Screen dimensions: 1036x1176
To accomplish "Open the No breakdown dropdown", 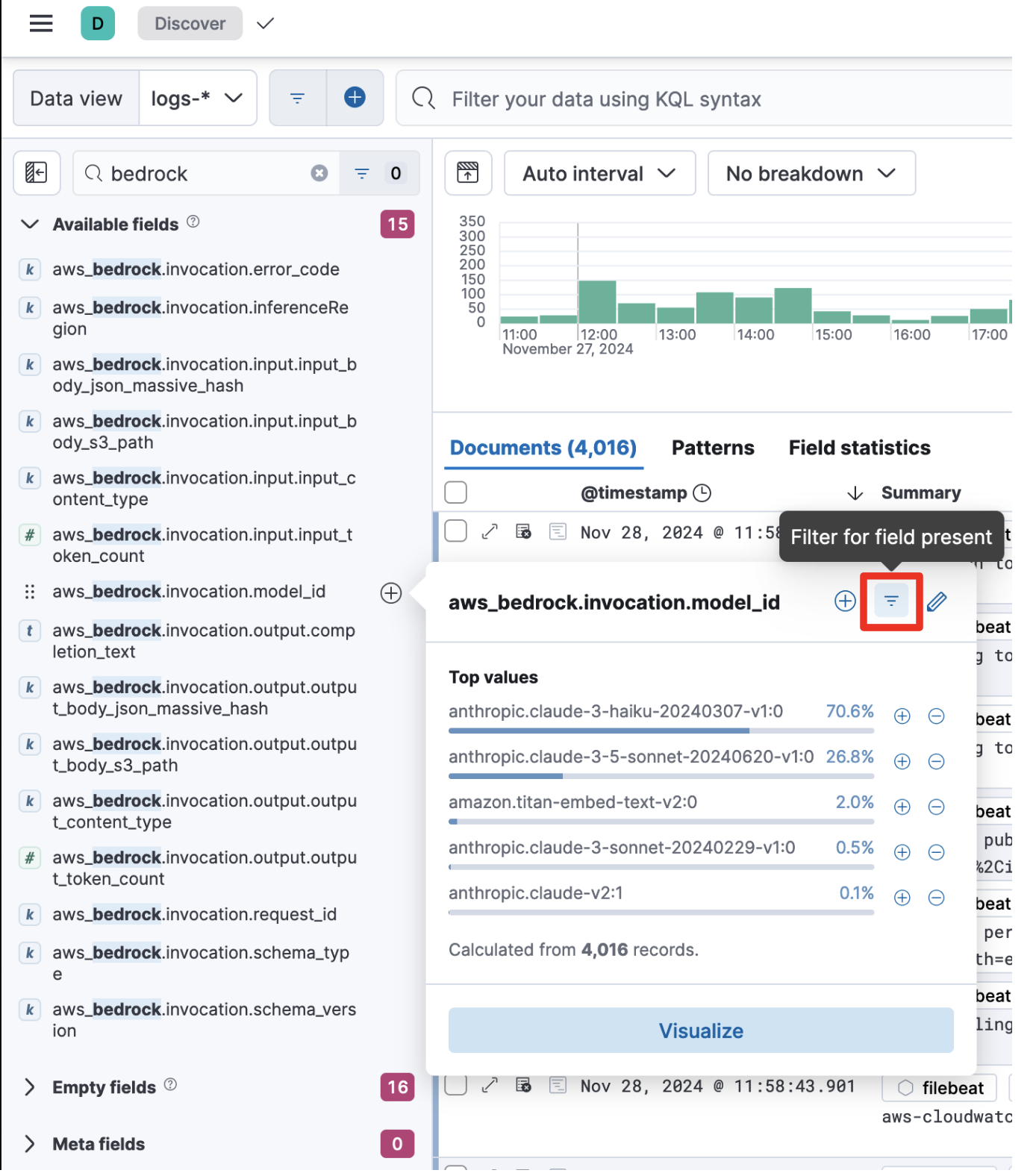I will [811, 173].
